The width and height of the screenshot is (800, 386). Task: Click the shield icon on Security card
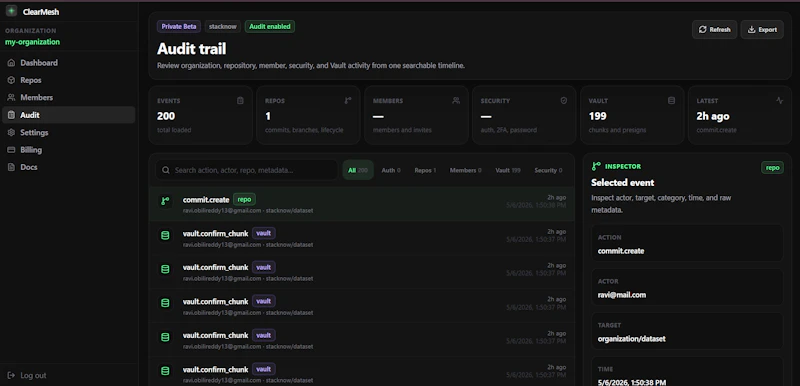pyautogui.click(x=564, y=100)
